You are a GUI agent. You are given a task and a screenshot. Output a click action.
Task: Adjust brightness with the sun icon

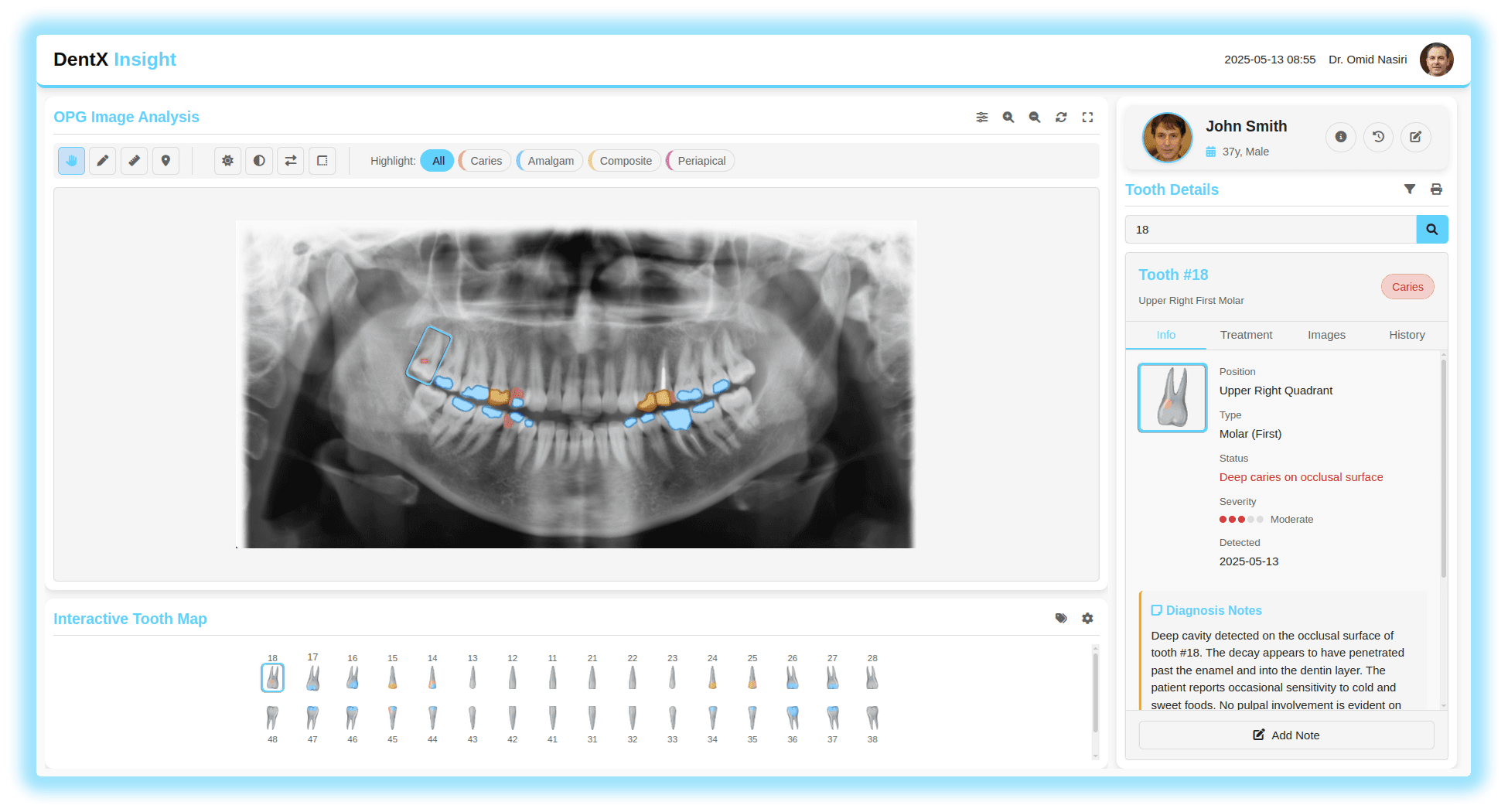[x=227, y=161]
